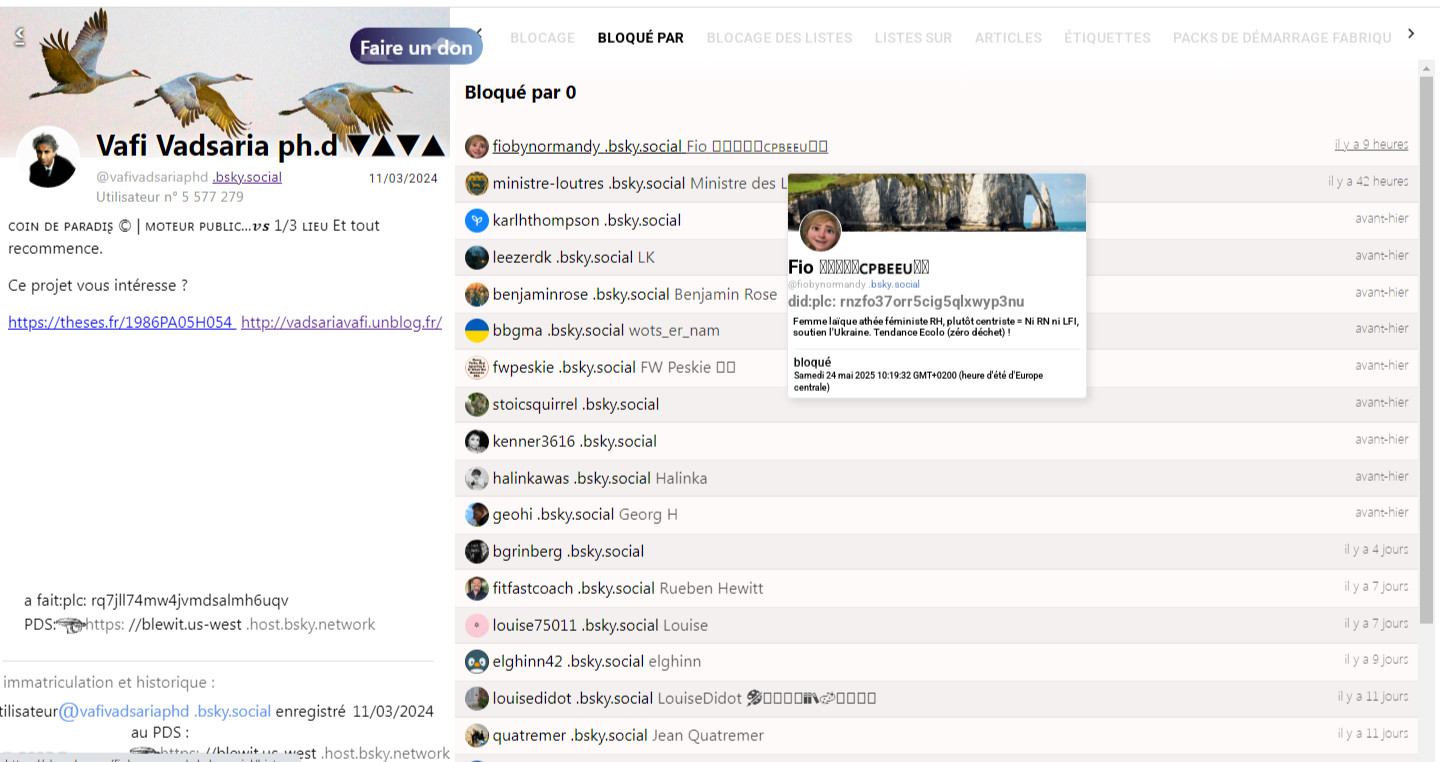Click the did:plc rnzfo37orr5cig5qlxwyp3nu text

click(x=906, y=301)
